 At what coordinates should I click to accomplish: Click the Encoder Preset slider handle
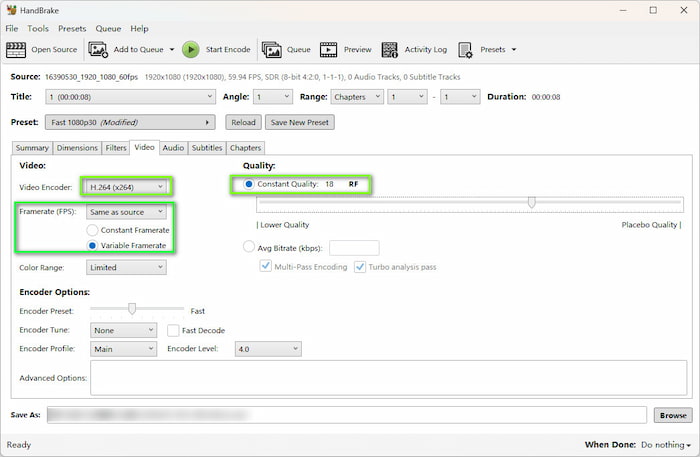[x=132, y=309]
